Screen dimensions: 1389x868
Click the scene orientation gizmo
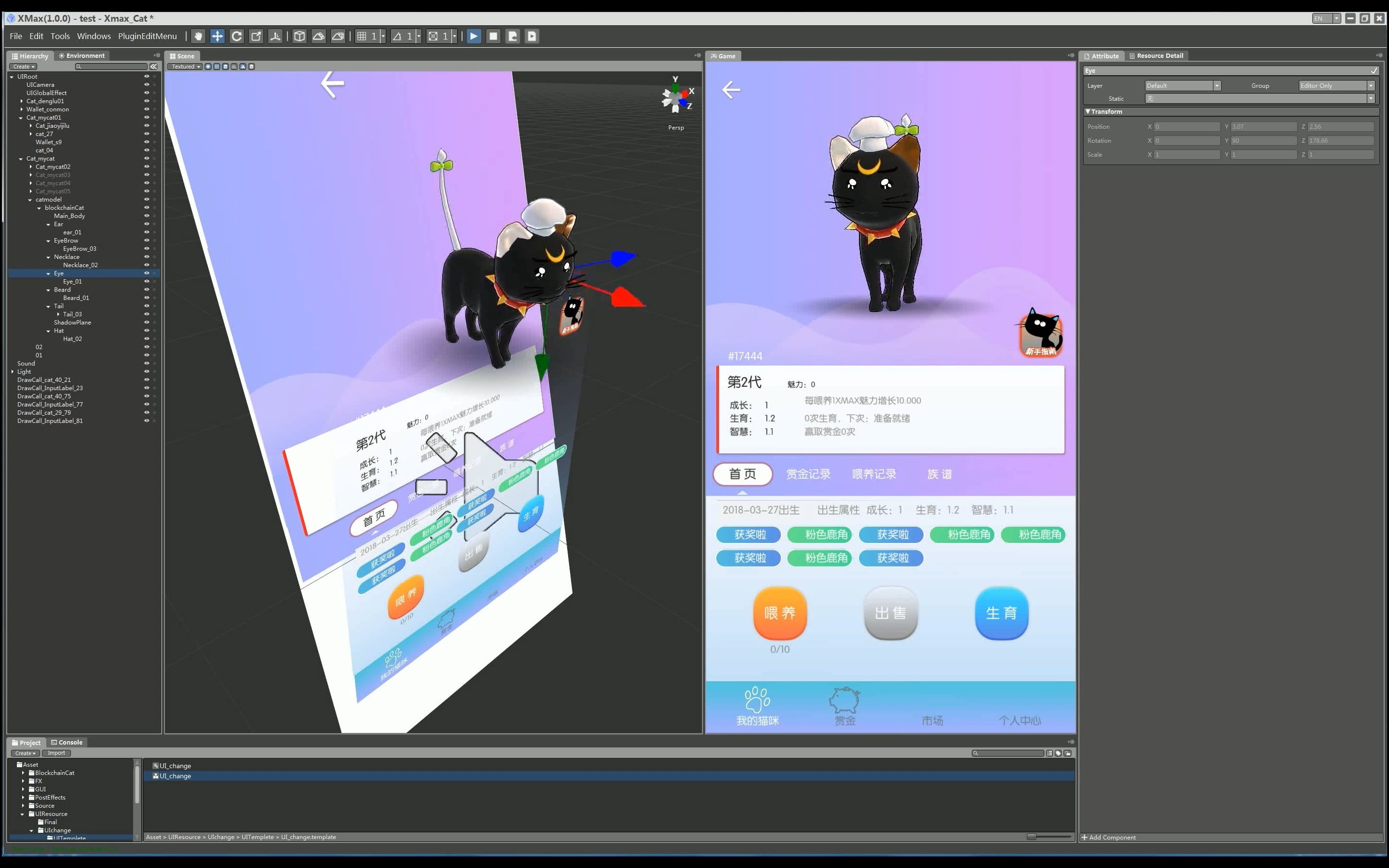click(676, 98)
